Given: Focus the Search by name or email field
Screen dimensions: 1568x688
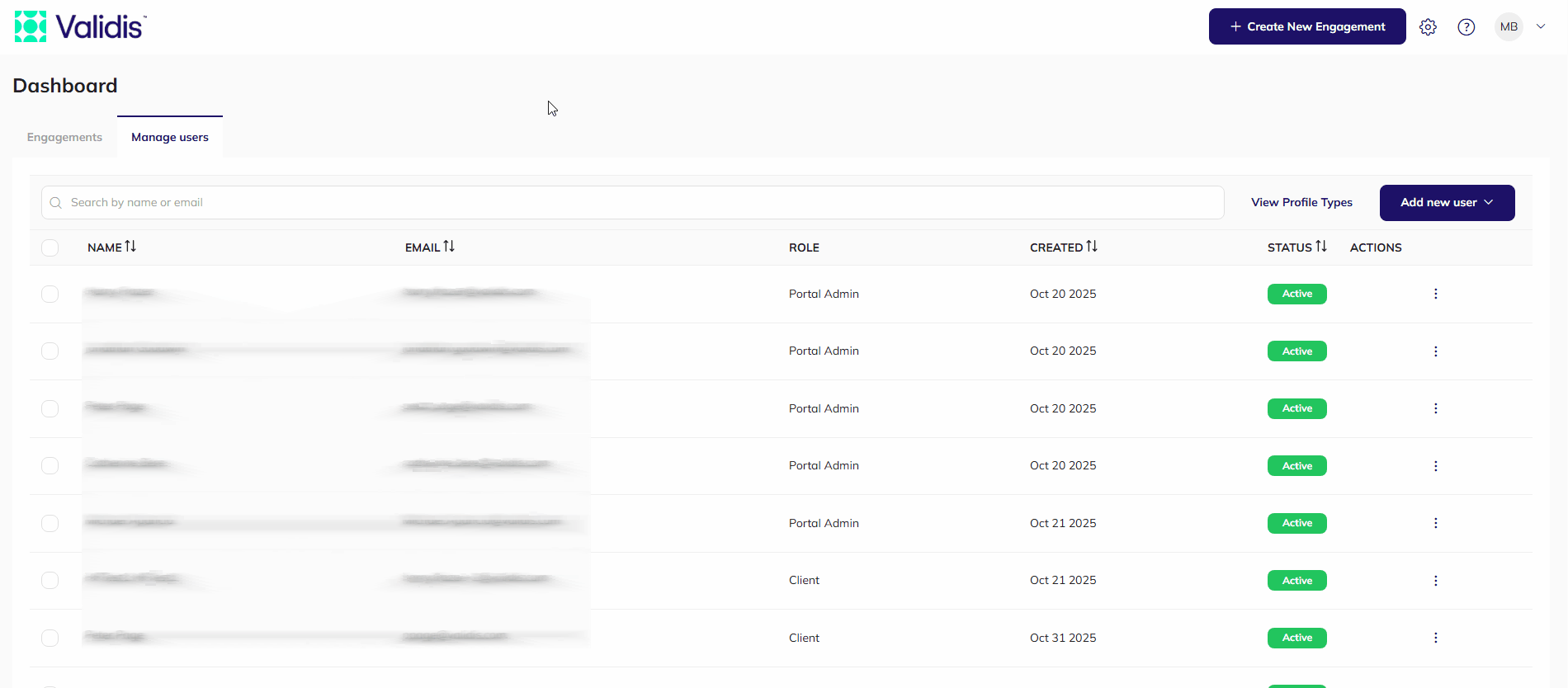Looking at the screenshot, I should click(x=633, y=202).
